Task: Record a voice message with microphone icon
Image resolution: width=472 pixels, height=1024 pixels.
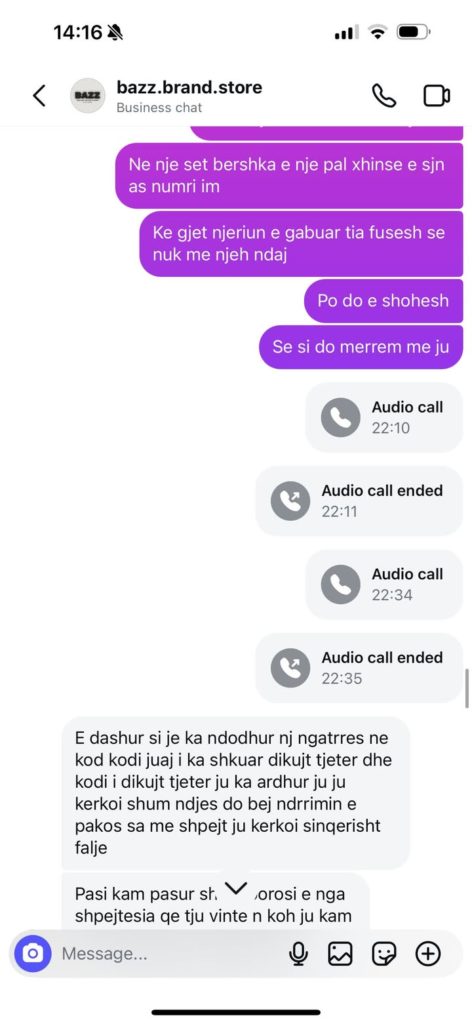Action: point(298,954)
